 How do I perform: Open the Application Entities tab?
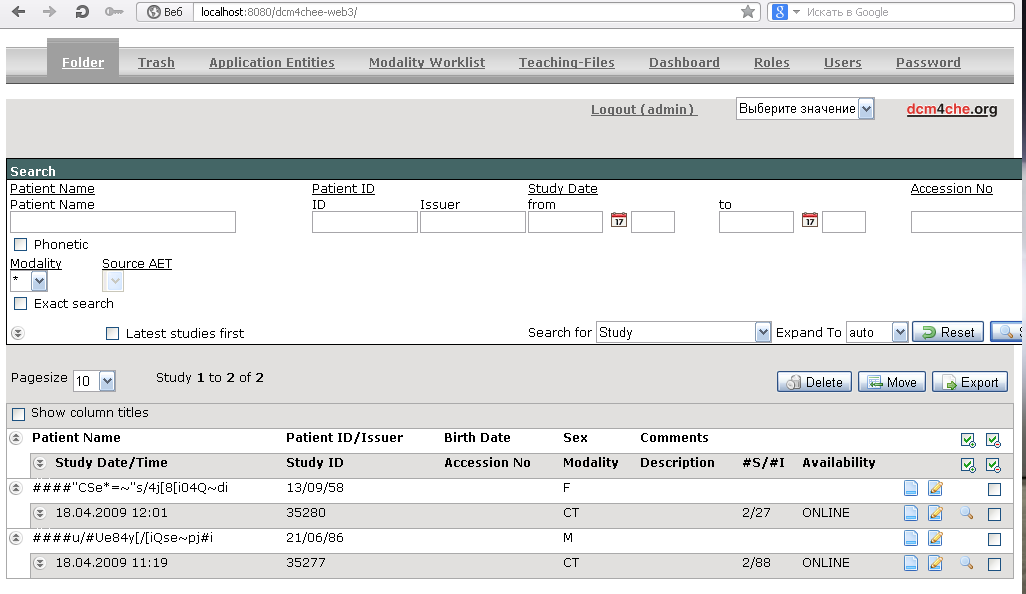click(272, 63)
